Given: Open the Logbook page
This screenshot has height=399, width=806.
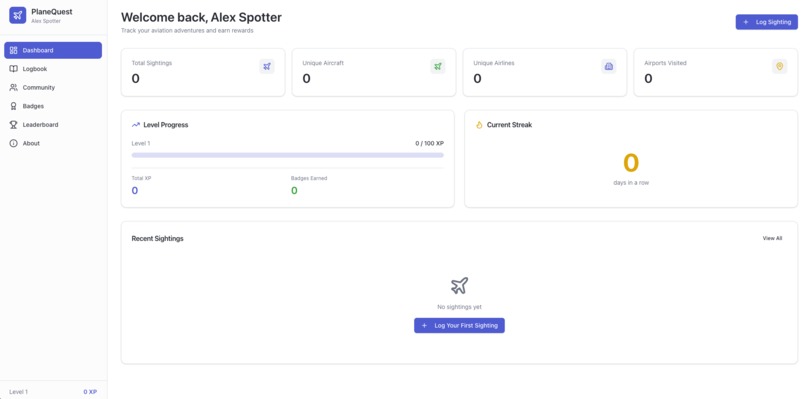Looking at the screenshot, I should pyautogui.click(x=53, y=69).
